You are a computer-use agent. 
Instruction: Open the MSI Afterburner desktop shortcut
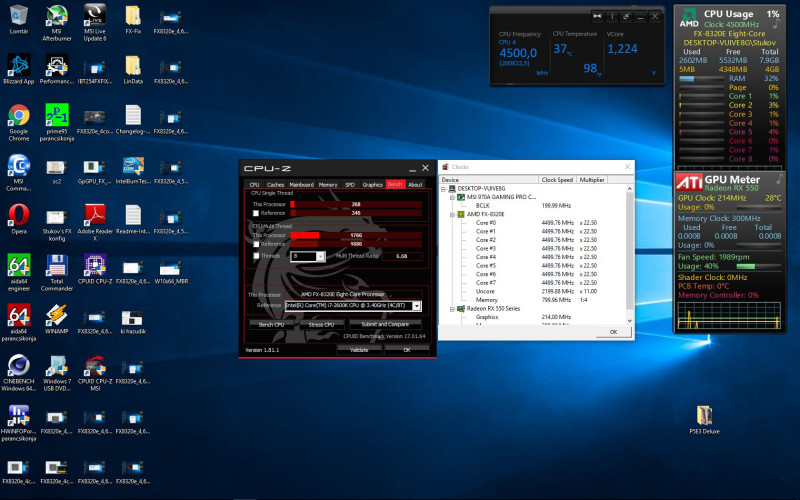[57, 16]
